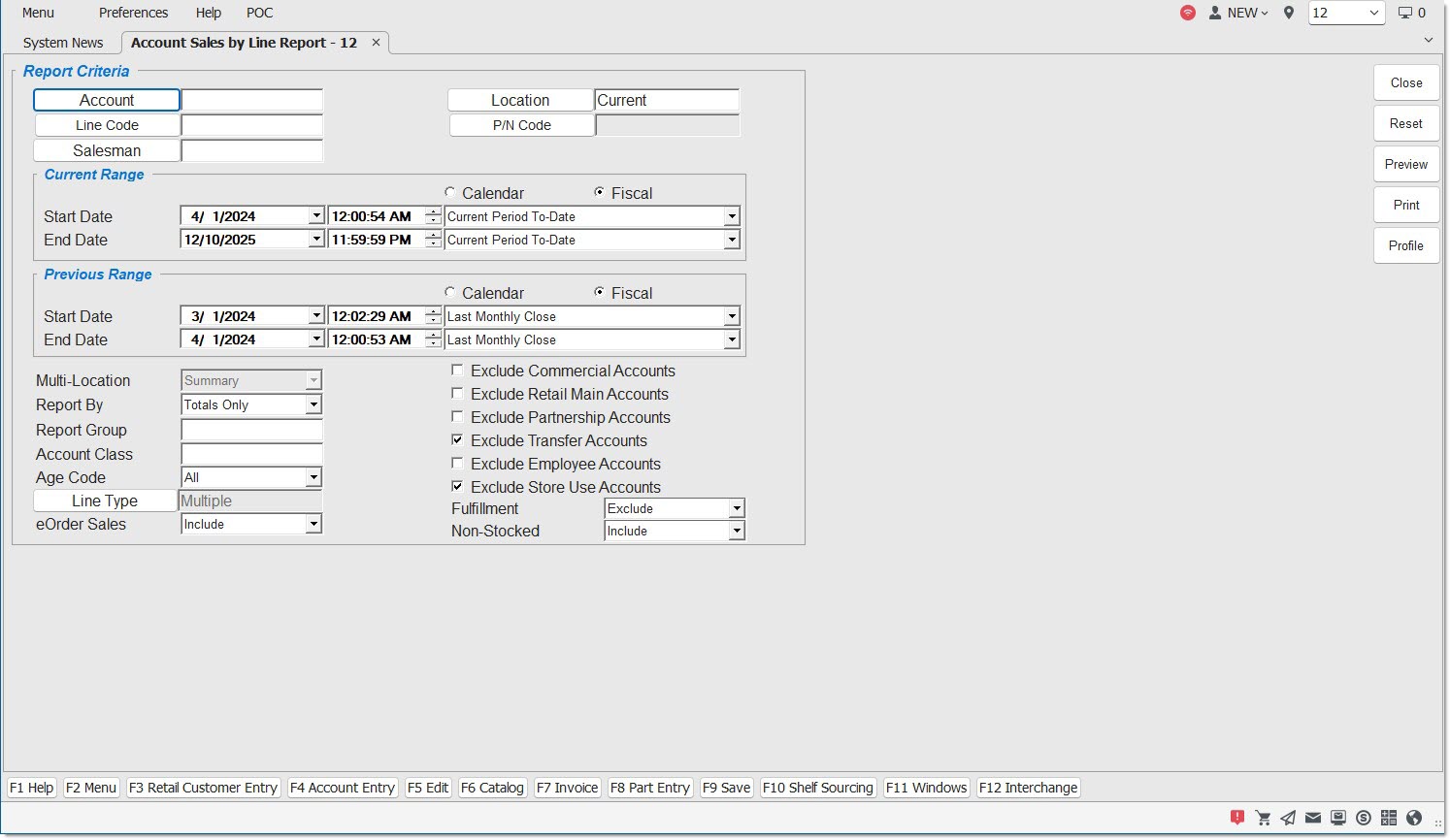The image size is (1450, 840).
Task: Click the Preview button
Action: point(1405,165)
